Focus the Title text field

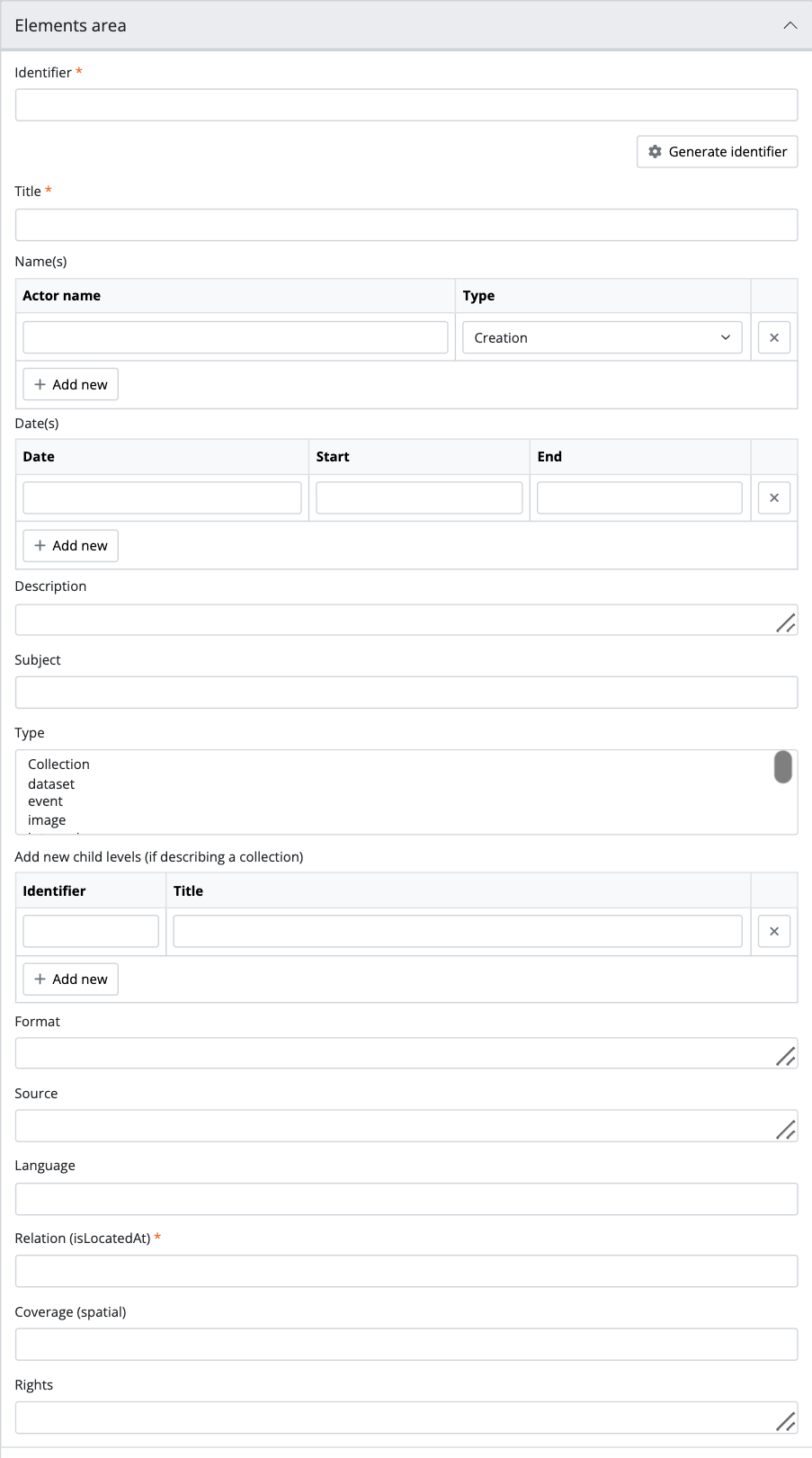coord(406,225)
